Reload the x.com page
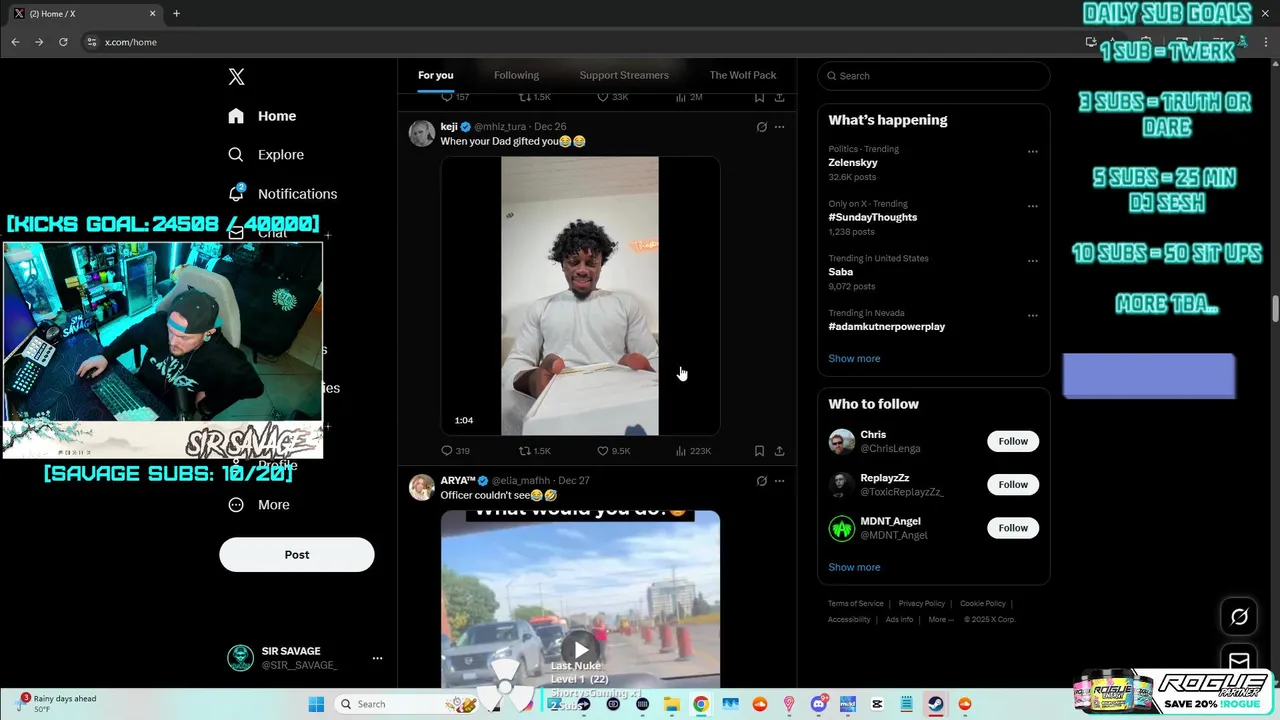1280x720 pixels. tap(63, 42)
